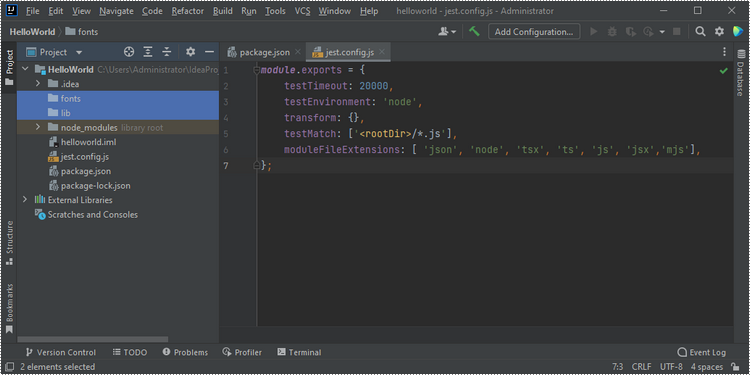This screenshot has width=750, height=375.
Task: Close the package.json tab
Action: click(x=298, y=52)
